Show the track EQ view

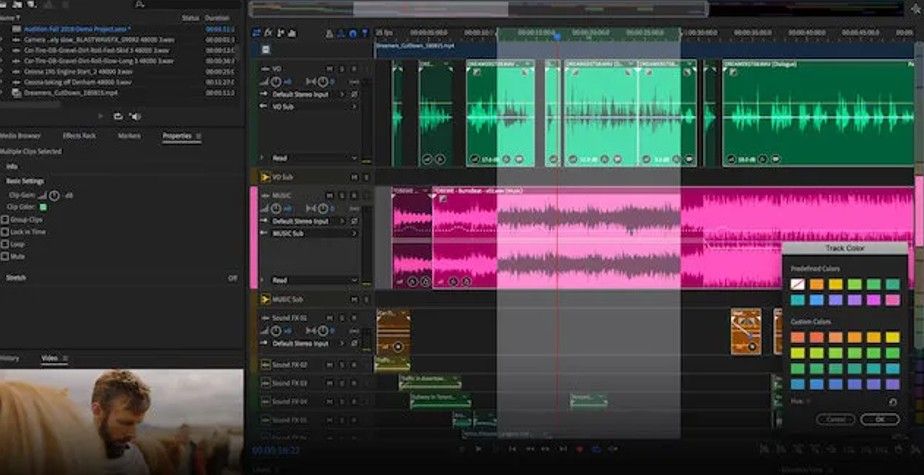pyautogui.click(x=292, y=33)
